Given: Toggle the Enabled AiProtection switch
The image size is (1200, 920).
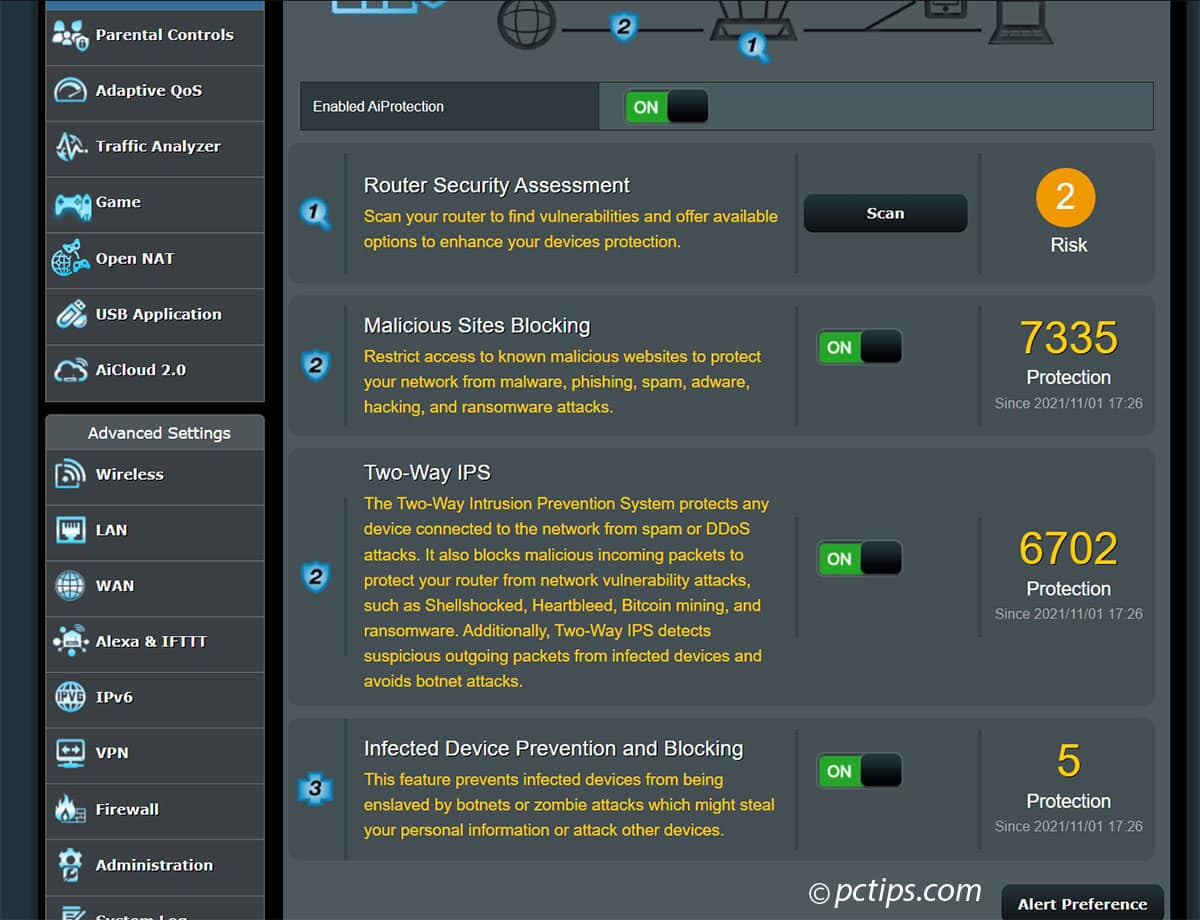Looking at the screenshot, I should click(x=666, y=105).
